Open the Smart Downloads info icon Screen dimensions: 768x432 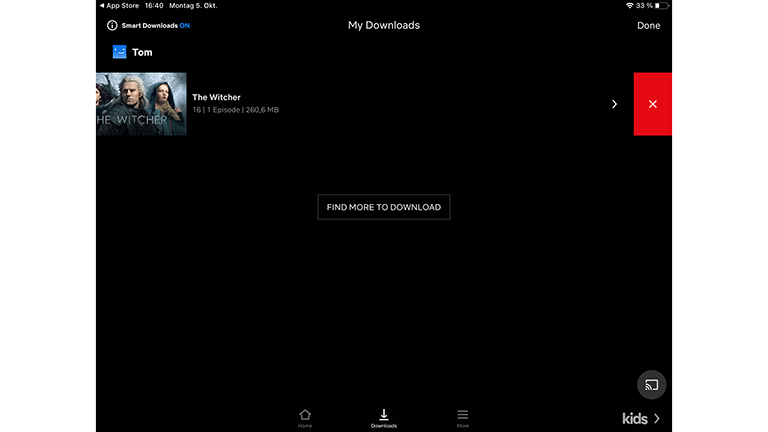click(112, 25)
